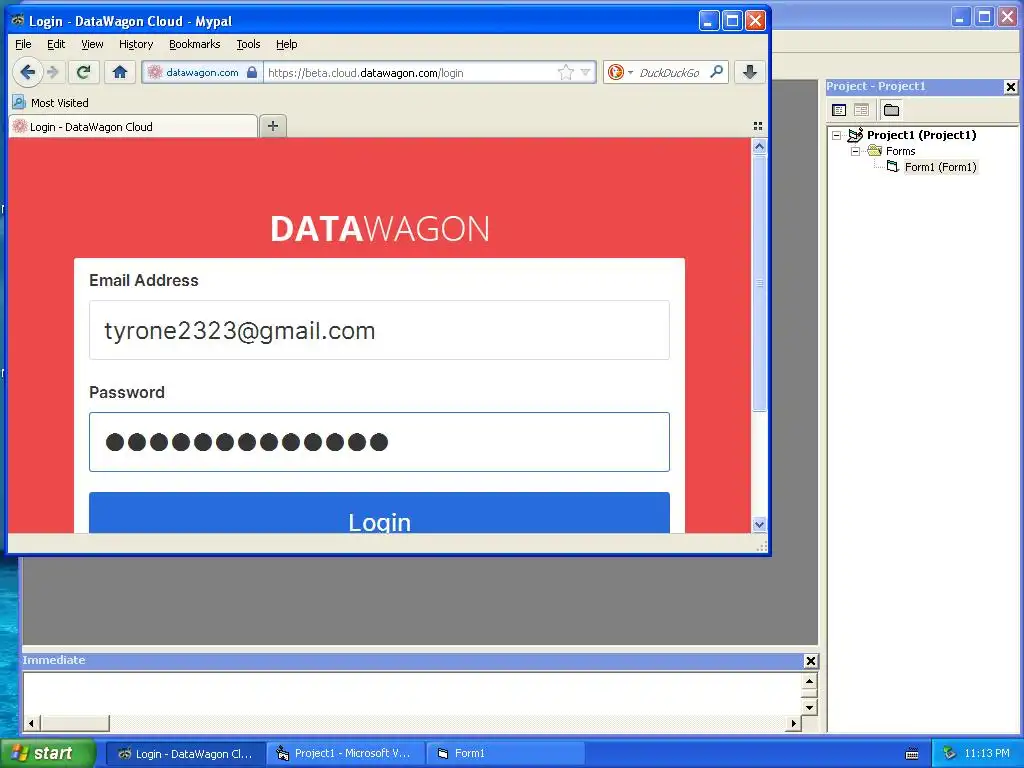Screen dimensions: 1024x768
Task: Select the Forms folder in project tree
Action: 900,151
